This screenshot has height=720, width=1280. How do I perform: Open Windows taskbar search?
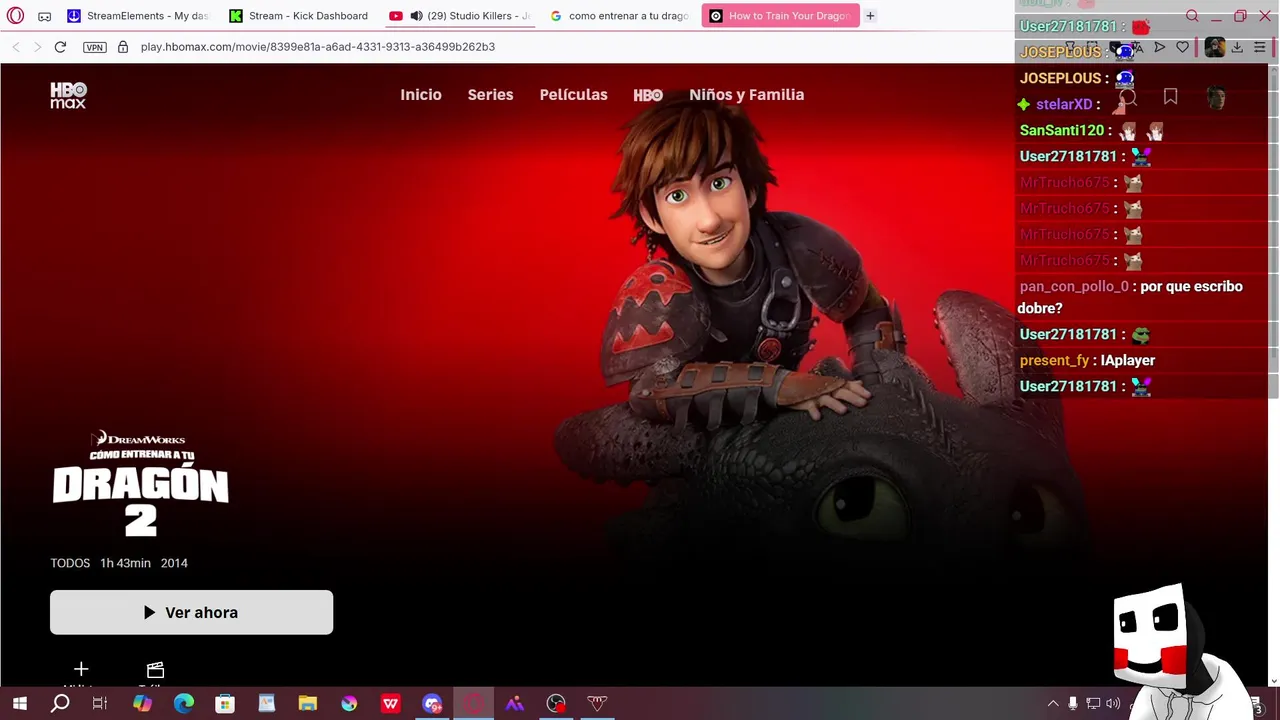click(60, 704)
